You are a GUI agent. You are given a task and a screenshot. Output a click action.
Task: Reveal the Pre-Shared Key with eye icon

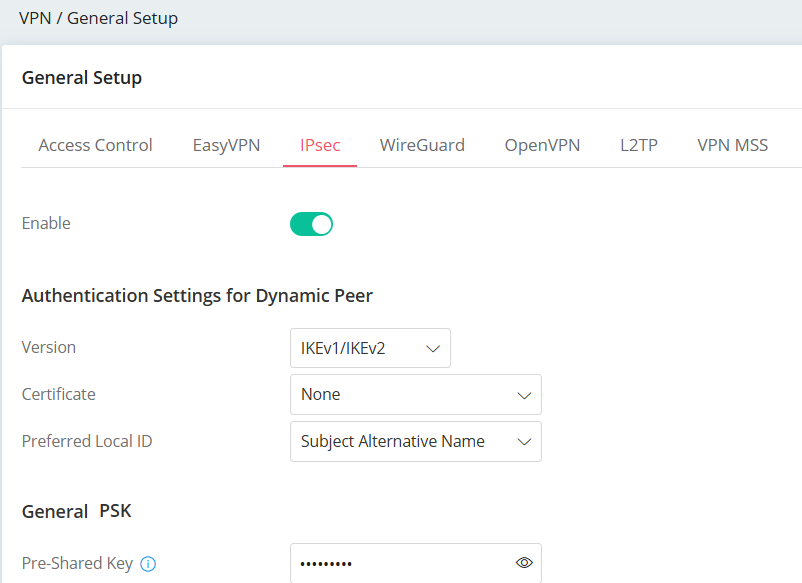point(524,563)
